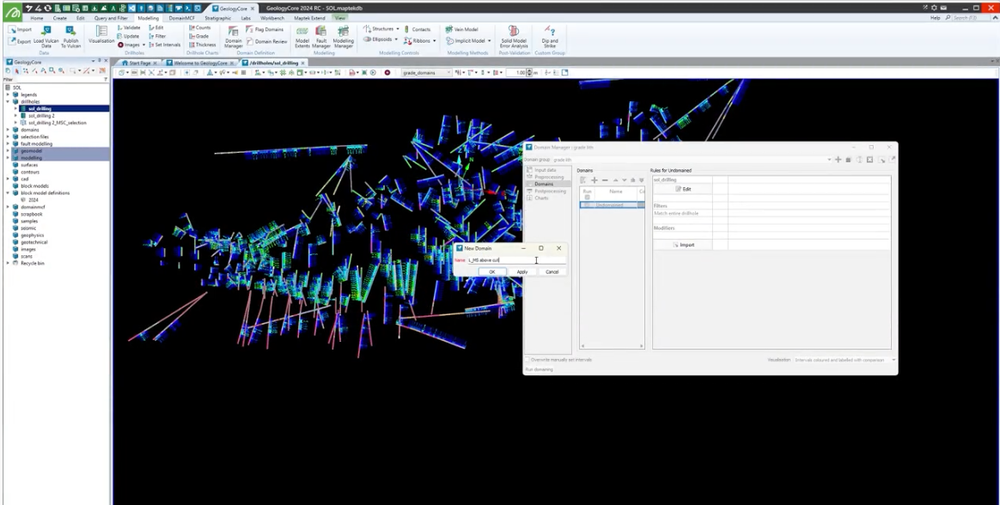
Task: Open Solid Model Error Analysis
Action: click(x=514, y=37)
